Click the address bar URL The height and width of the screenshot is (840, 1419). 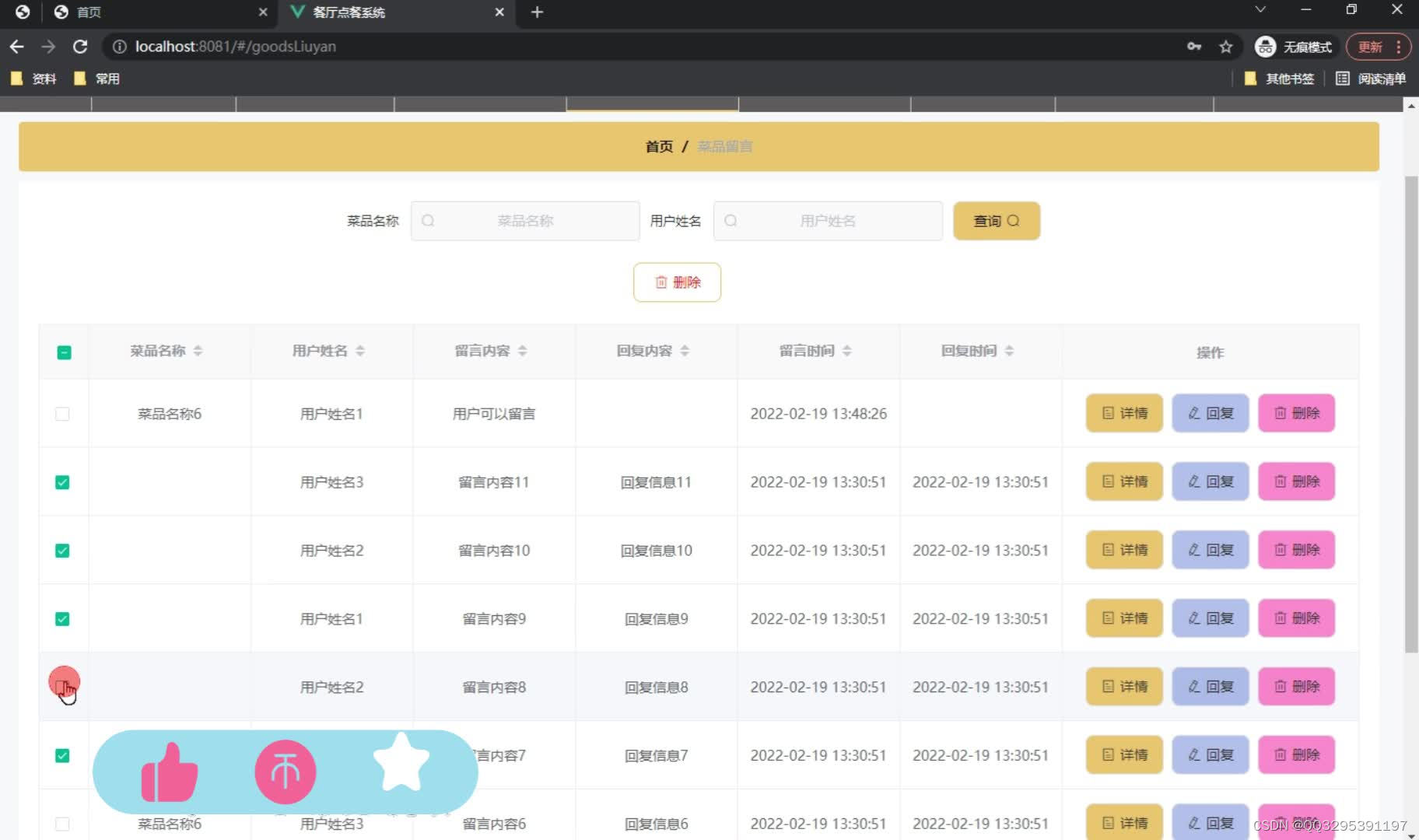point(235,47)
